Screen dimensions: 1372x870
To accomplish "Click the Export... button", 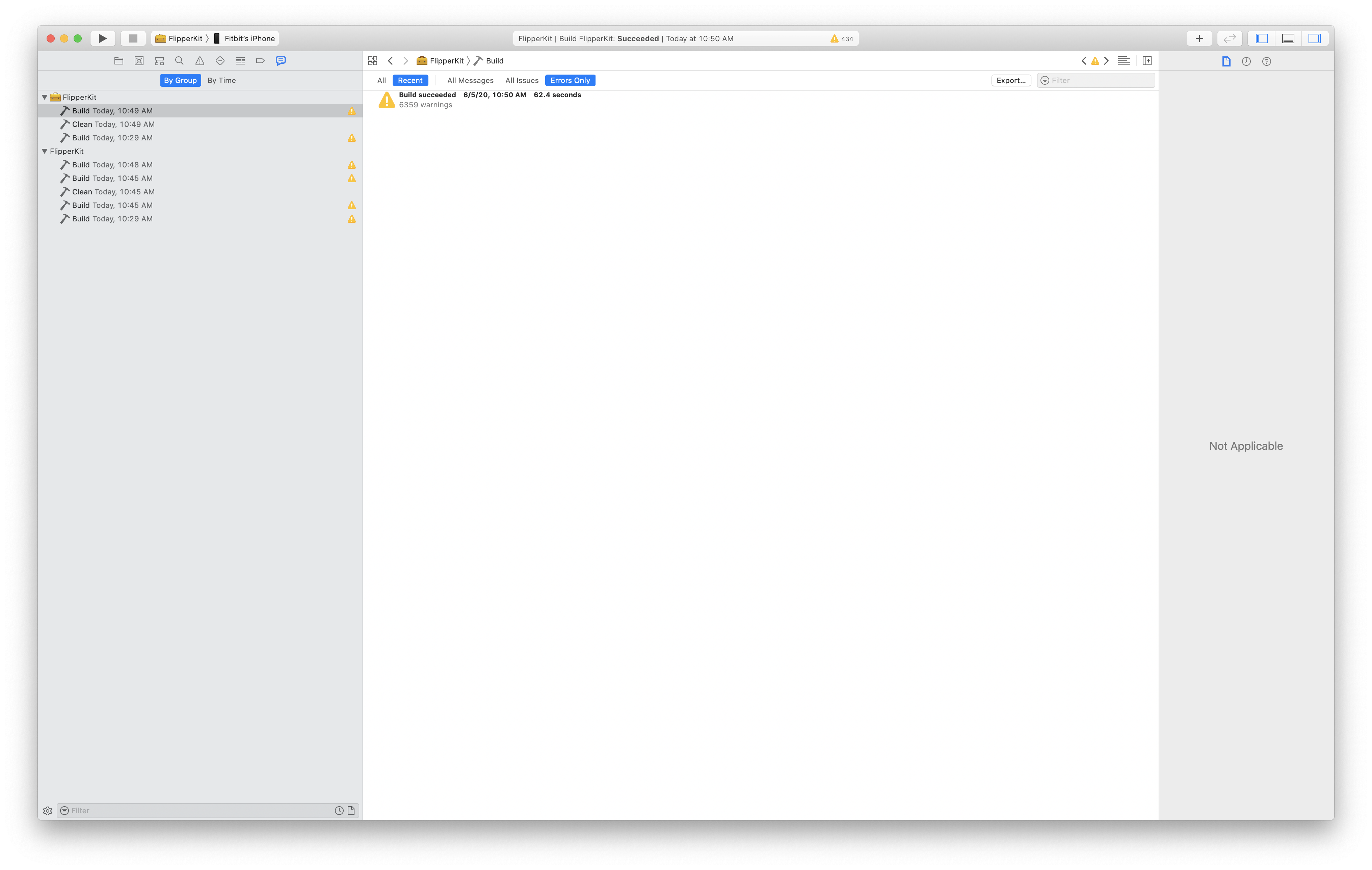I will (x=1011, y=80).
